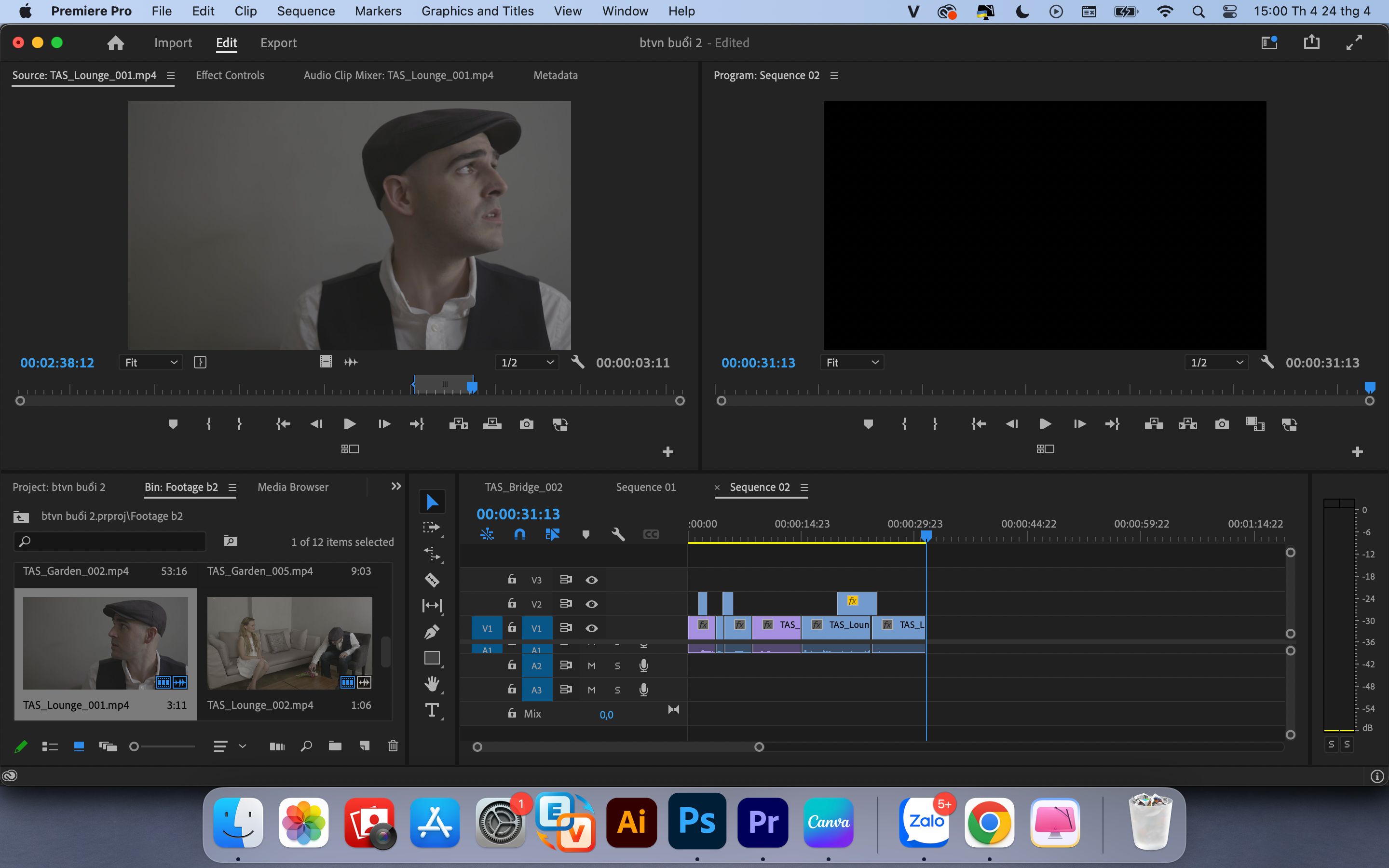The width and height of the screenshot is (1389, 868).
Task: Switch project panel to list view
Action: [x=50, y=746]
